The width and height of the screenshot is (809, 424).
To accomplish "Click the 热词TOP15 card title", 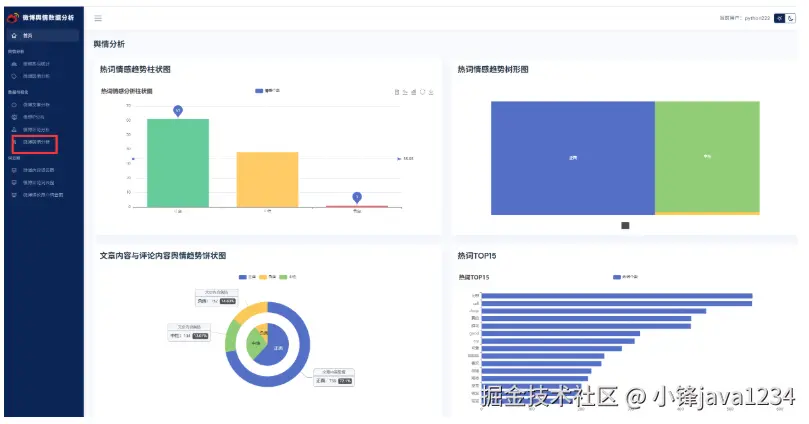I will coord(477,256).
